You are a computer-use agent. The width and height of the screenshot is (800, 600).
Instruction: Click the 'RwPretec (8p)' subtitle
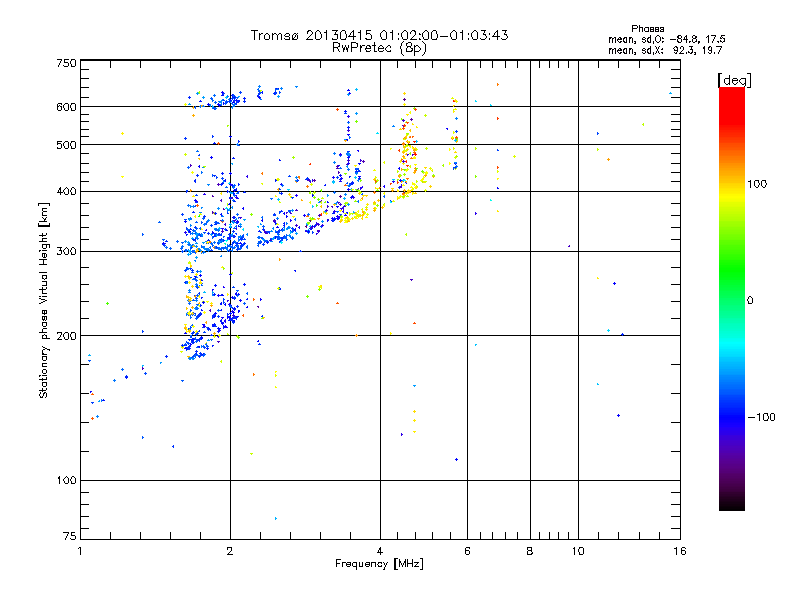tap(379, 48)
